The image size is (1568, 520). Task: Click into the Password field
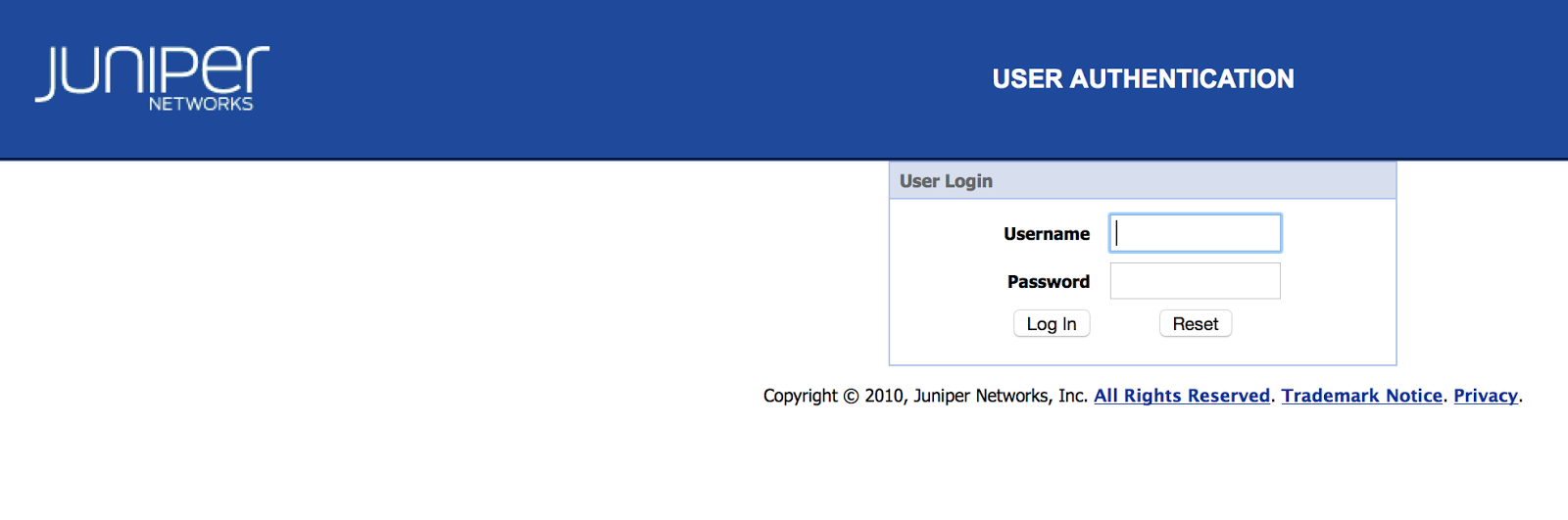tap(1195, 281)
